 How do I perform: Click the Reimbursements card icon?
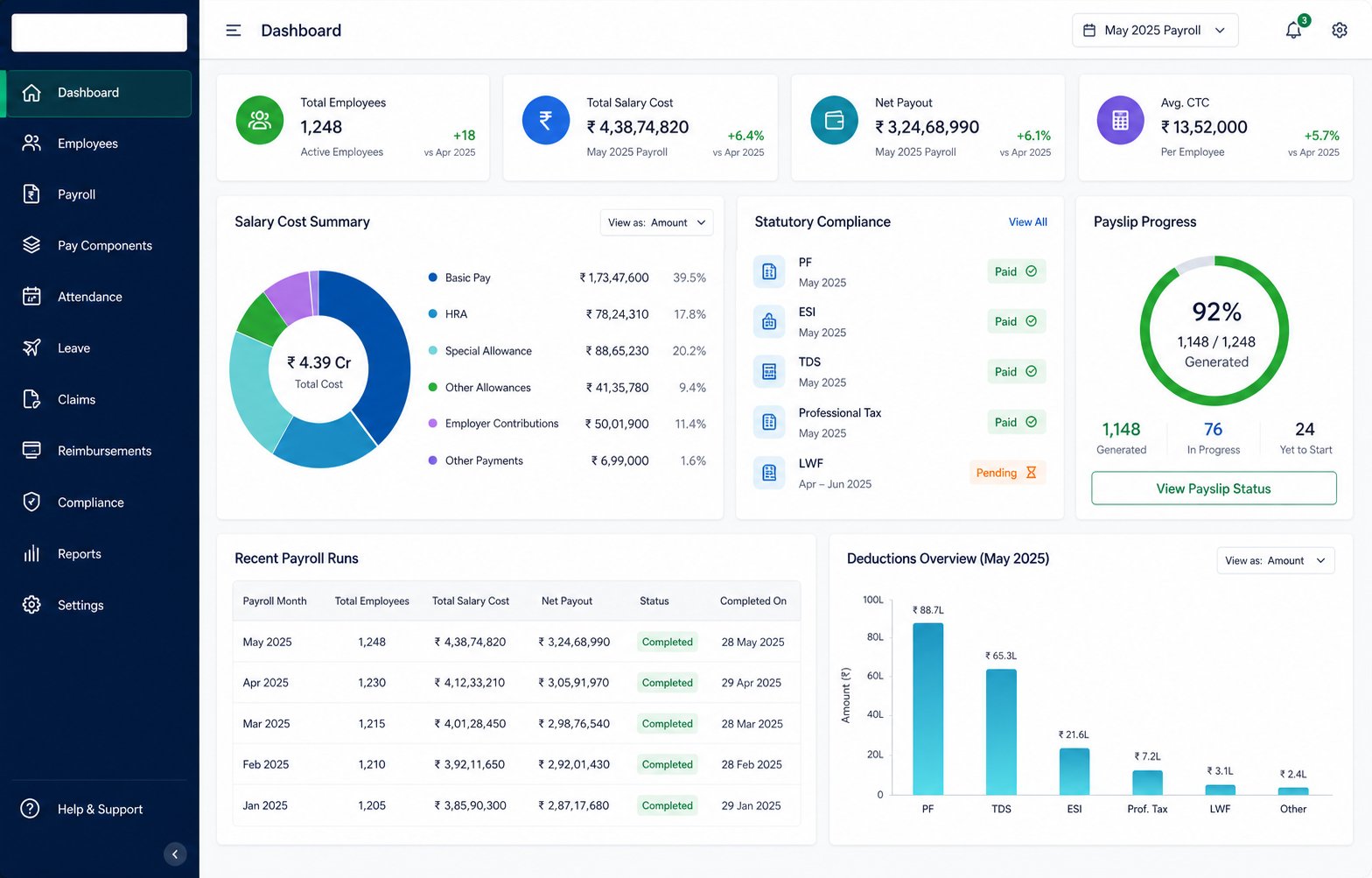31,450
